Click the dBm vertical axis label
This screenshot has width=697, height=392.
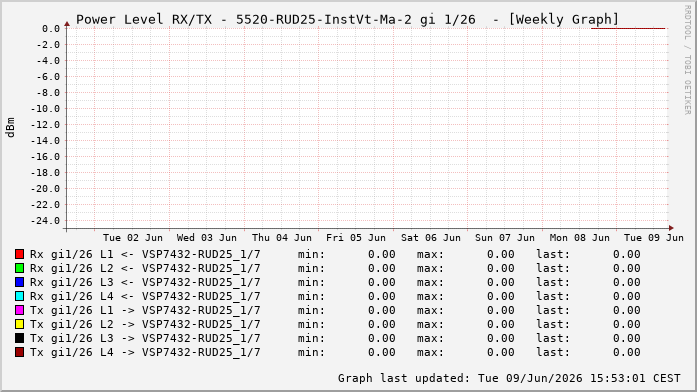[x=11, y=128]
